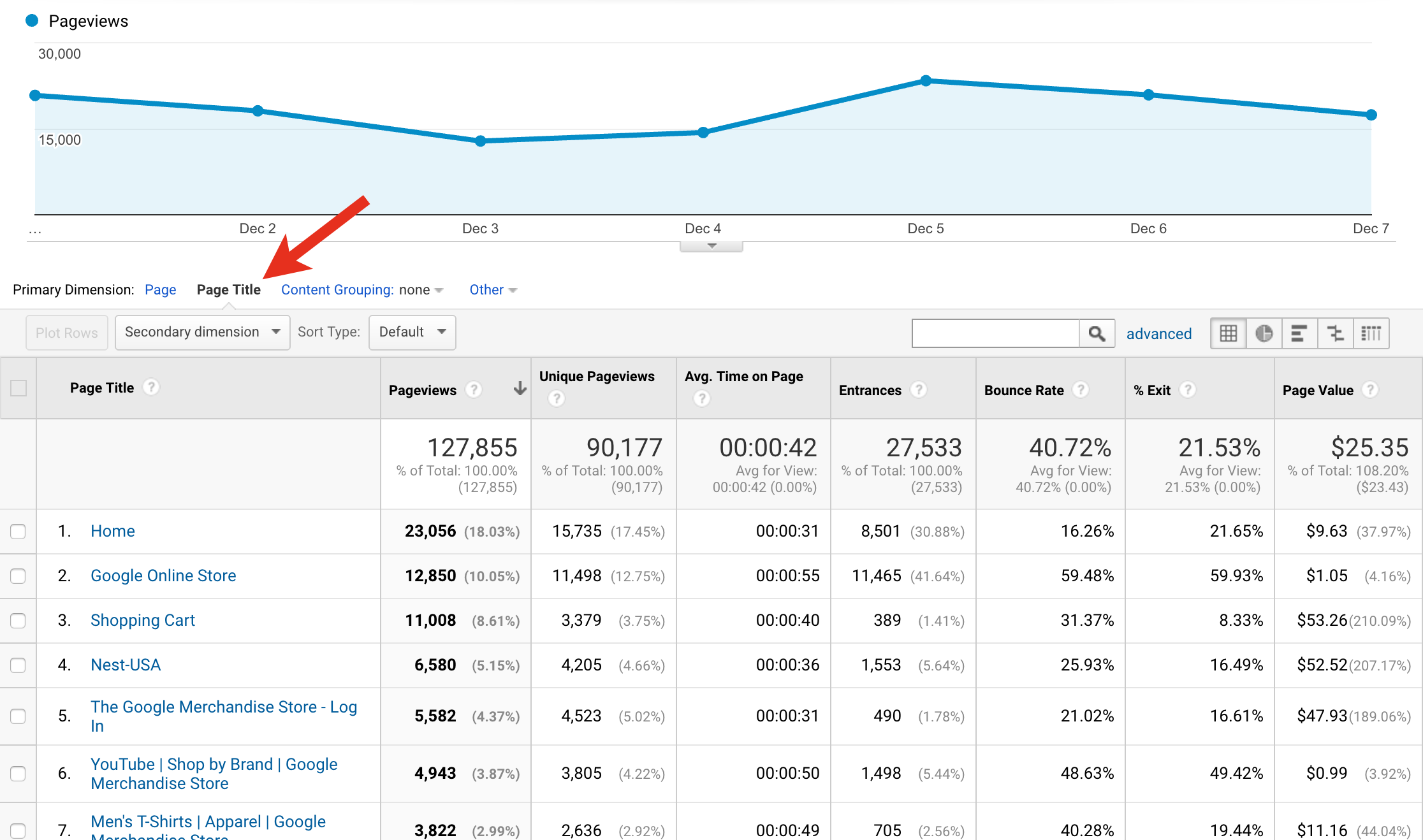Switch to the Data table view icon
The height and width of the screenshot is (840, 1423).
tap(1227, 333)
